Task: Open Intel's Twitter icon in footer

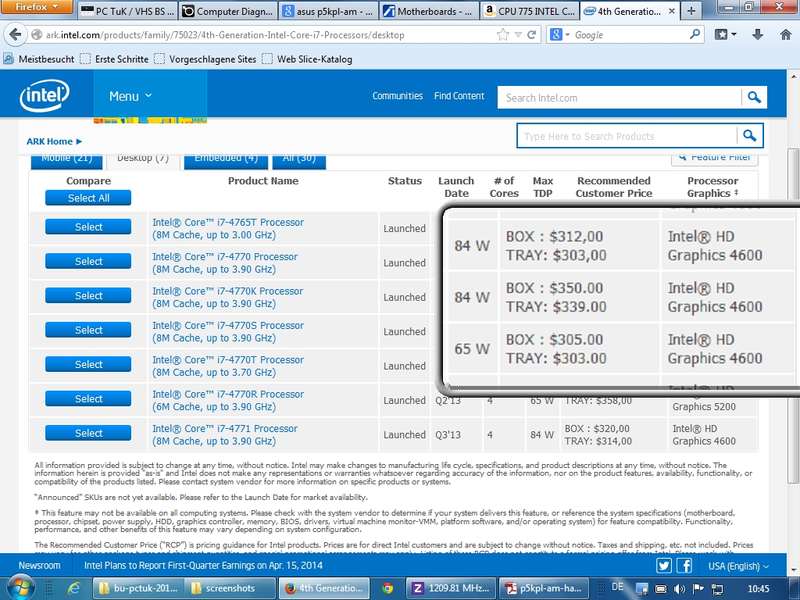Action: coord(664,565)
